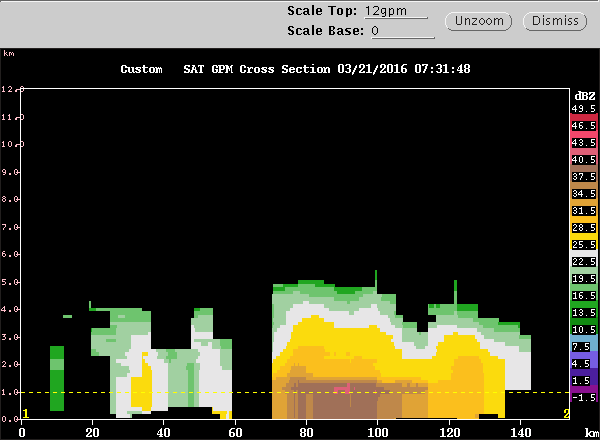This screenshot has height=440, width=600.
Task: Focus the Scale Top input field
Action: tap(396, 11)
